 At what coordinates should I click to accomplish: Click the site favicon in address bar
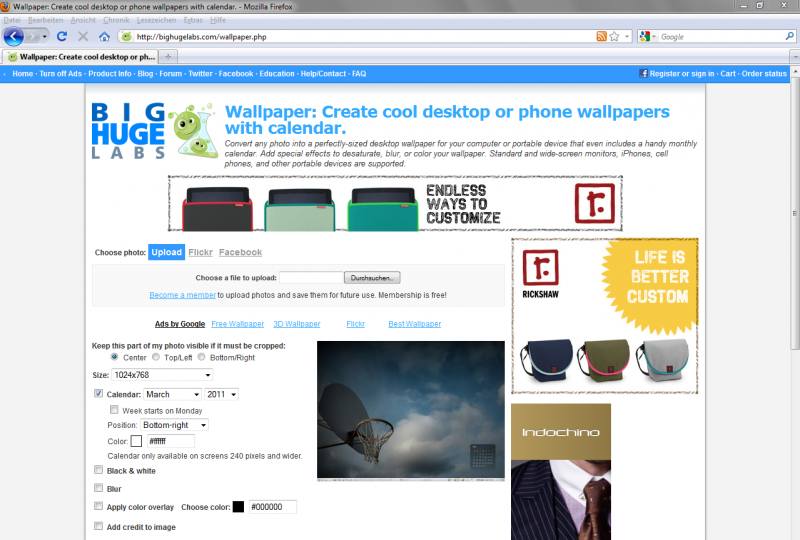pyautogui.click(x=127, y=36)
